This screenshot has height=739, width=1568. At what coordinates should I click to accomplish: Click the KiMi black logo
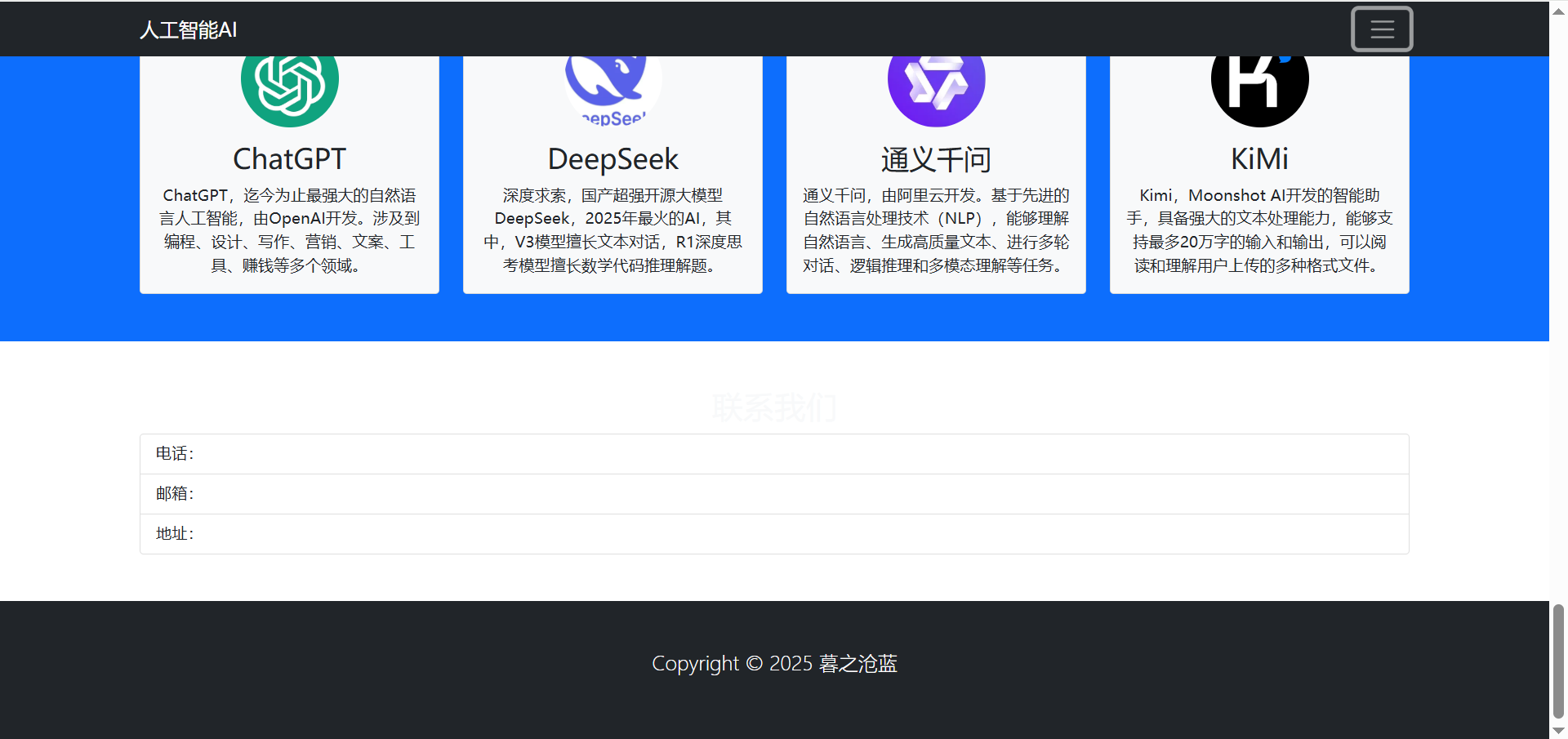pos(1260,91)
